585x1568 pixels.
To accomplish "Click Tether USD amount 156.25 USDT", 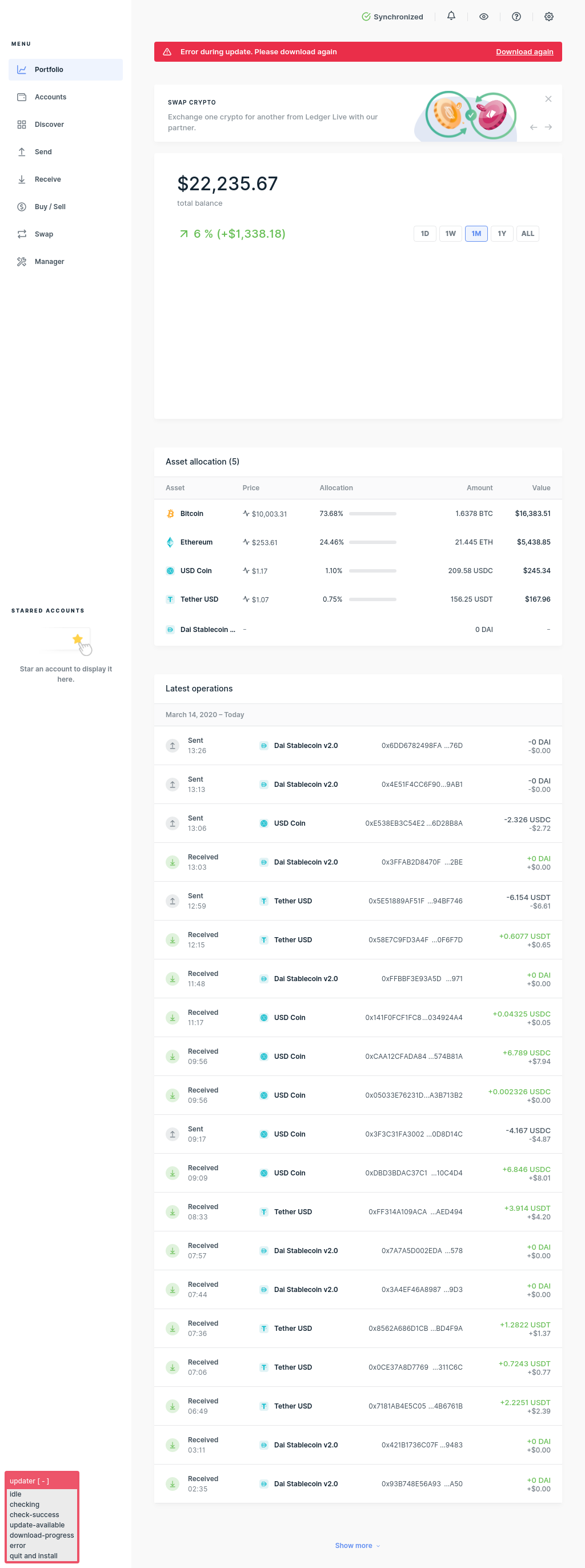I will (x=472, y=599).
